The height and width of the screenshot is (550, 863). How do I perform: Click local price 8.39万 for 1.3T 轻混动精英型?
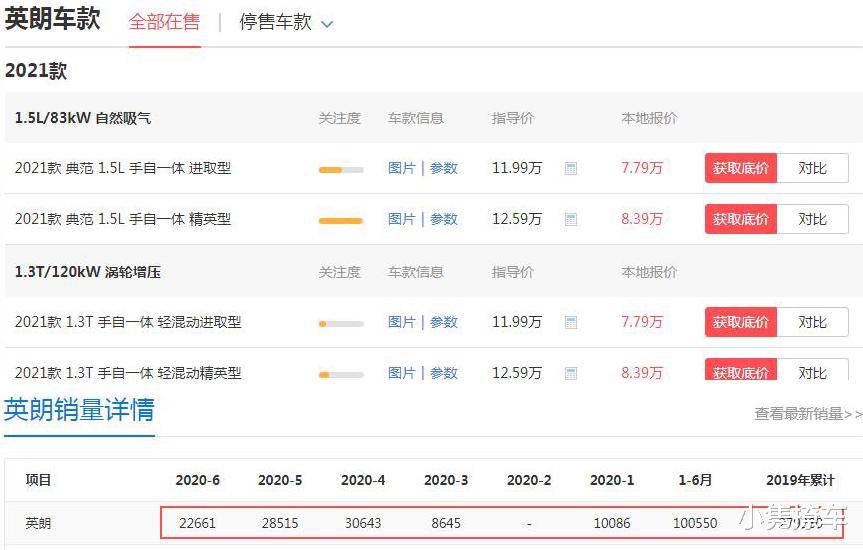642,373
